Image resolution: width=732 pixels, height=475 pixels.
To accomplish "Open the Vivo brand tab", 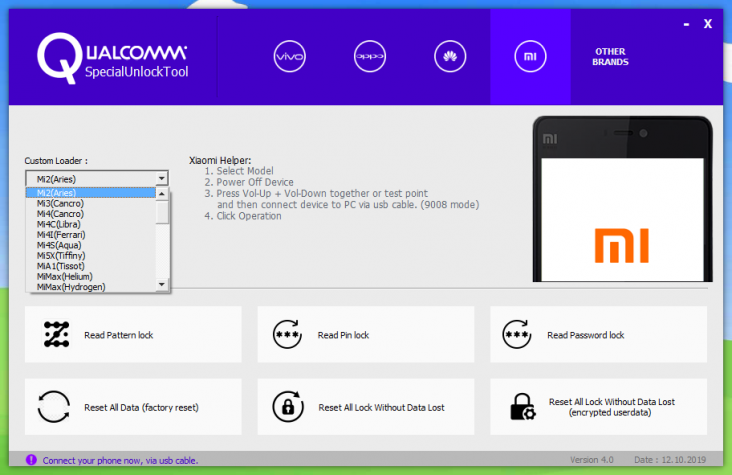I will pyautogui.click(x=289, y=57).
